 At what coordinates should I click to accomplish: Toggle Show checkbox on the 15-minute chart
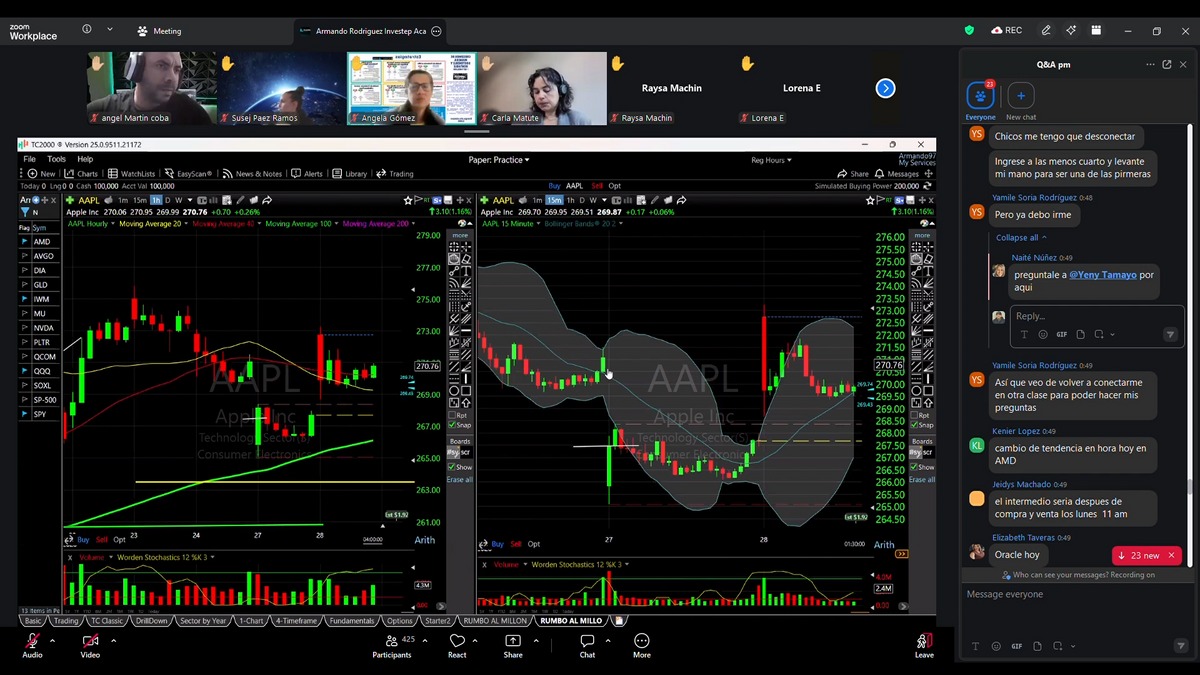click(912, 467)
